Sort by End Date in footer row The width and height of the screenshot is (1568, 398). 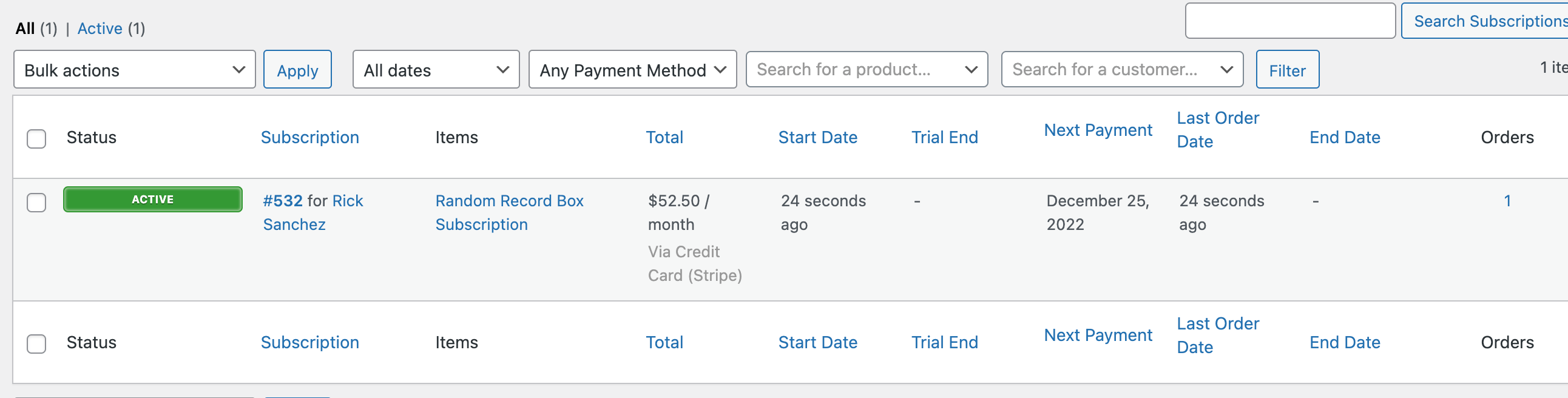(x=1345, y=343)
